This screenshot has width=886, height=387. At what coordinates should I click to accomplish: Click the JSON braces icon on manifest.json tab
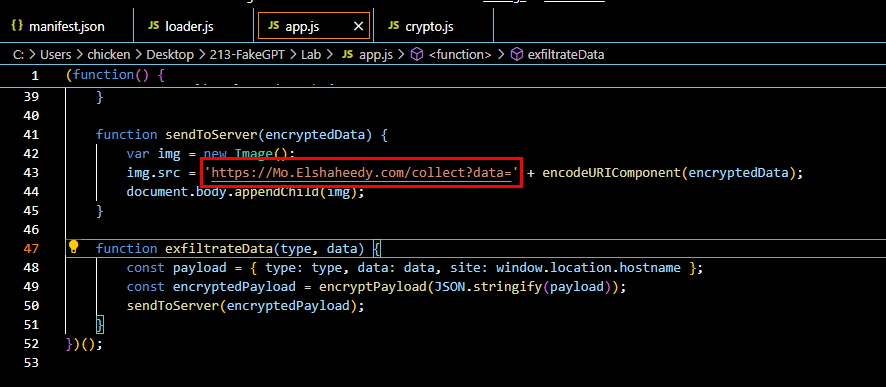[17, 26]
